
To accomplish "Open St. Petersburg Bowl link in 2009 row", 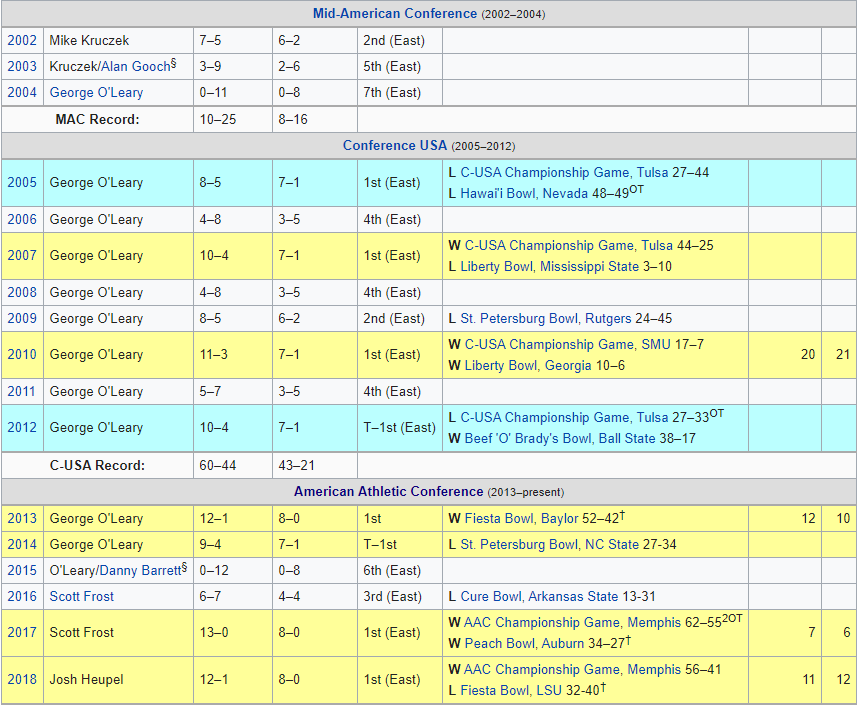I will pos(519,319).
